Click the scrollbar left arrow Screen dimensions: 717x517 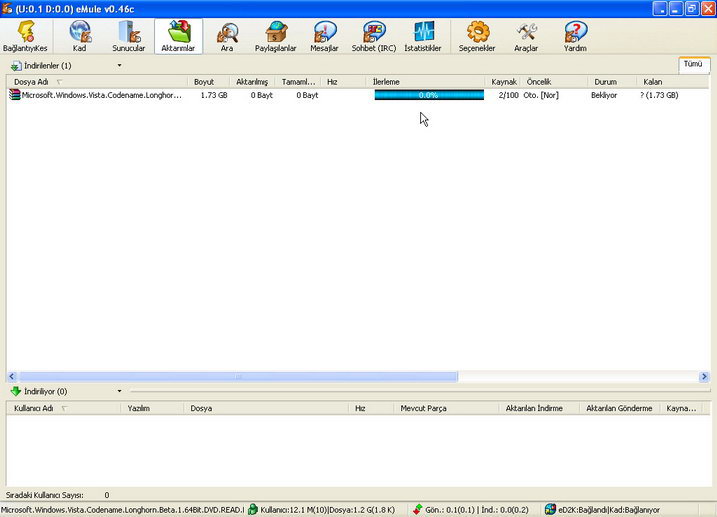pyautogui.click(x=12, y=376)
